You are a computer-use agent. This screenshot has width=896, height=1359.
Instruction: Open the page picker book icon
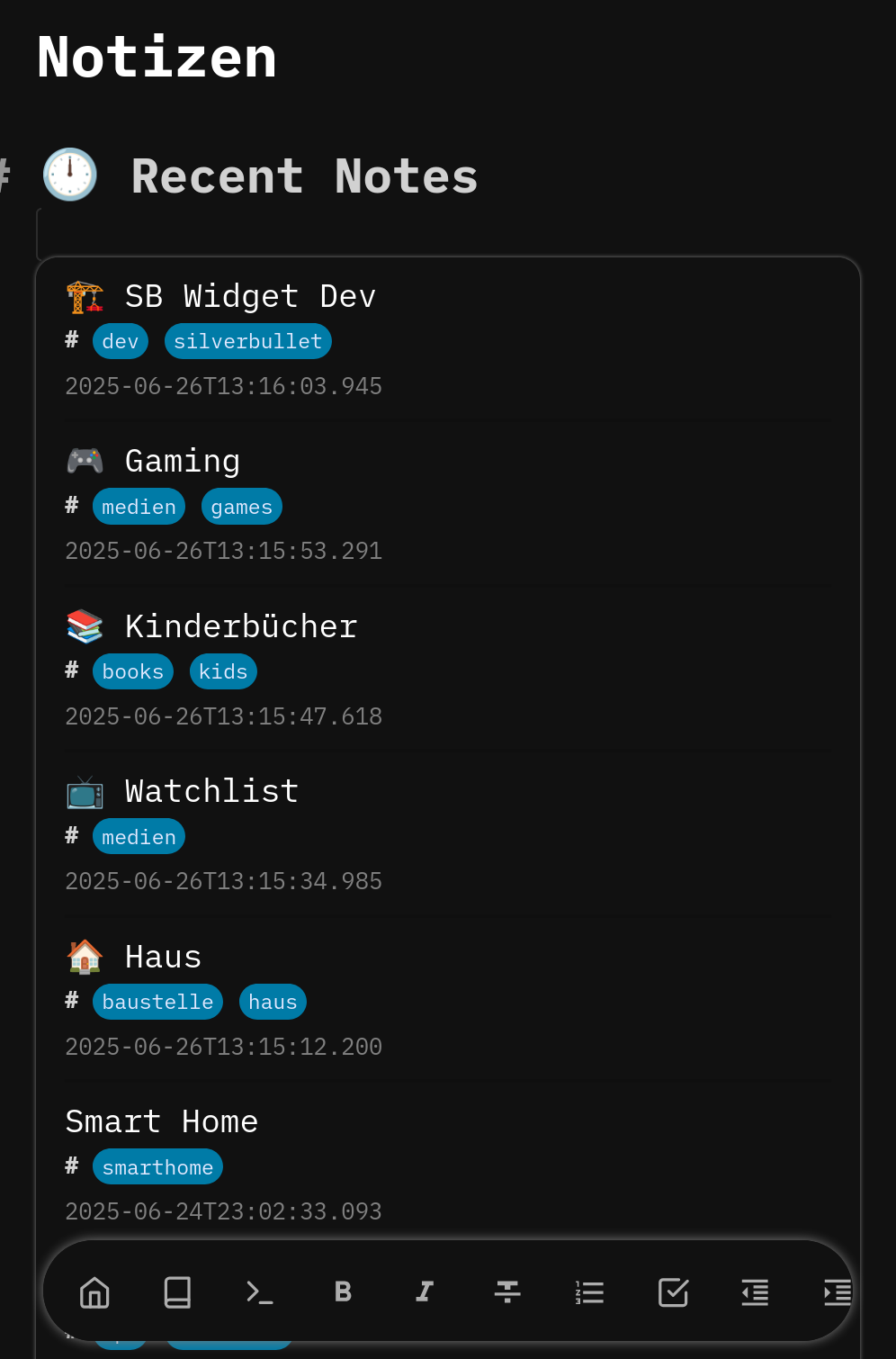[177, 1292]
